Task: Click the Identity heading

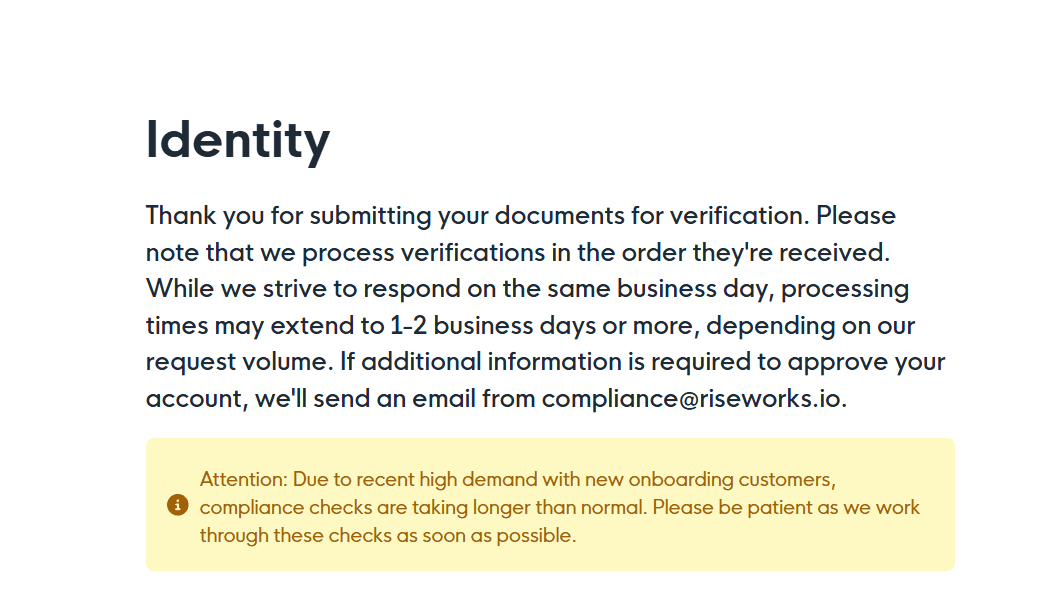Action: click(x=238, y=140)
